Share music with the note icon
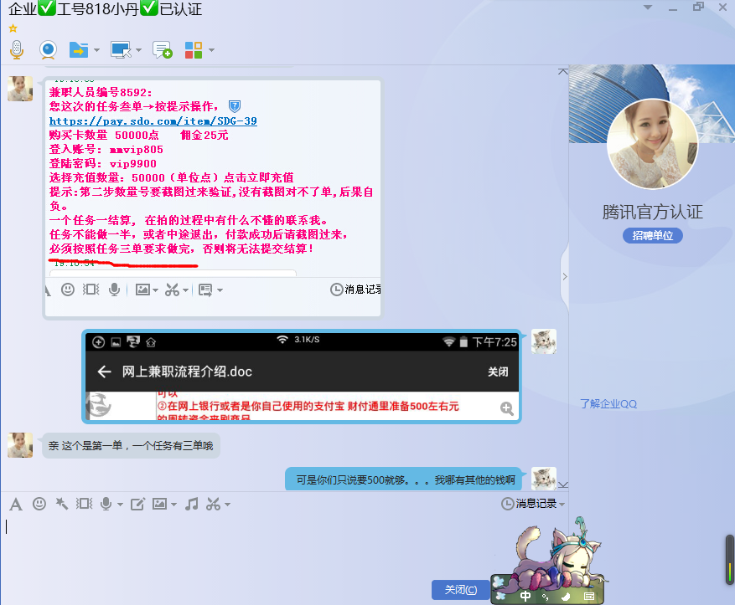Image resolution: width=735 pixels, height=605 pixels. 191,504
